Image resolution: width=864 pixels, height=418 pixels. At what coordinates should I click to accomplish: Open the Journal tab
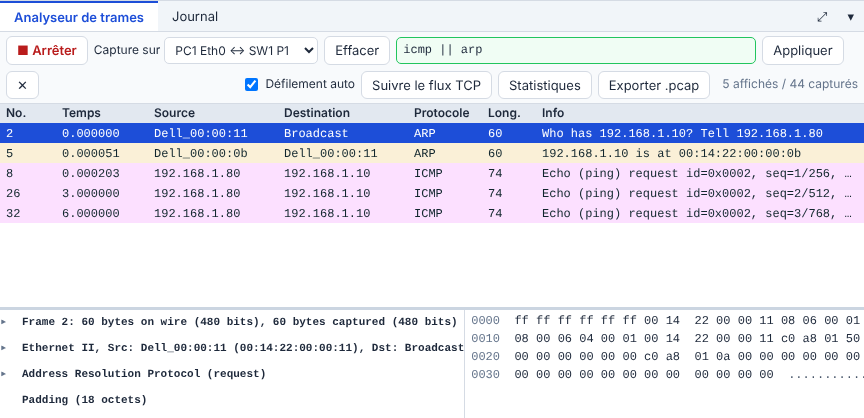[195, 17]
